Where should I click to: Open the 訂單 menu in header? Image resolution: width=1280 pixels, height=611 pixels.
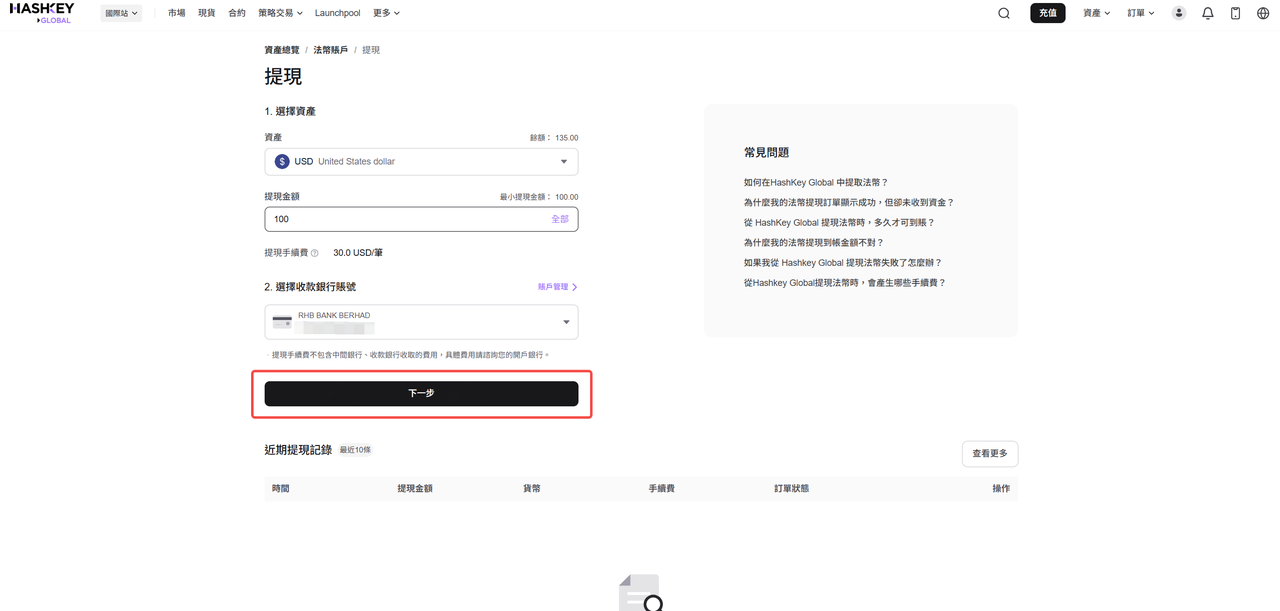click(1140, 13)
